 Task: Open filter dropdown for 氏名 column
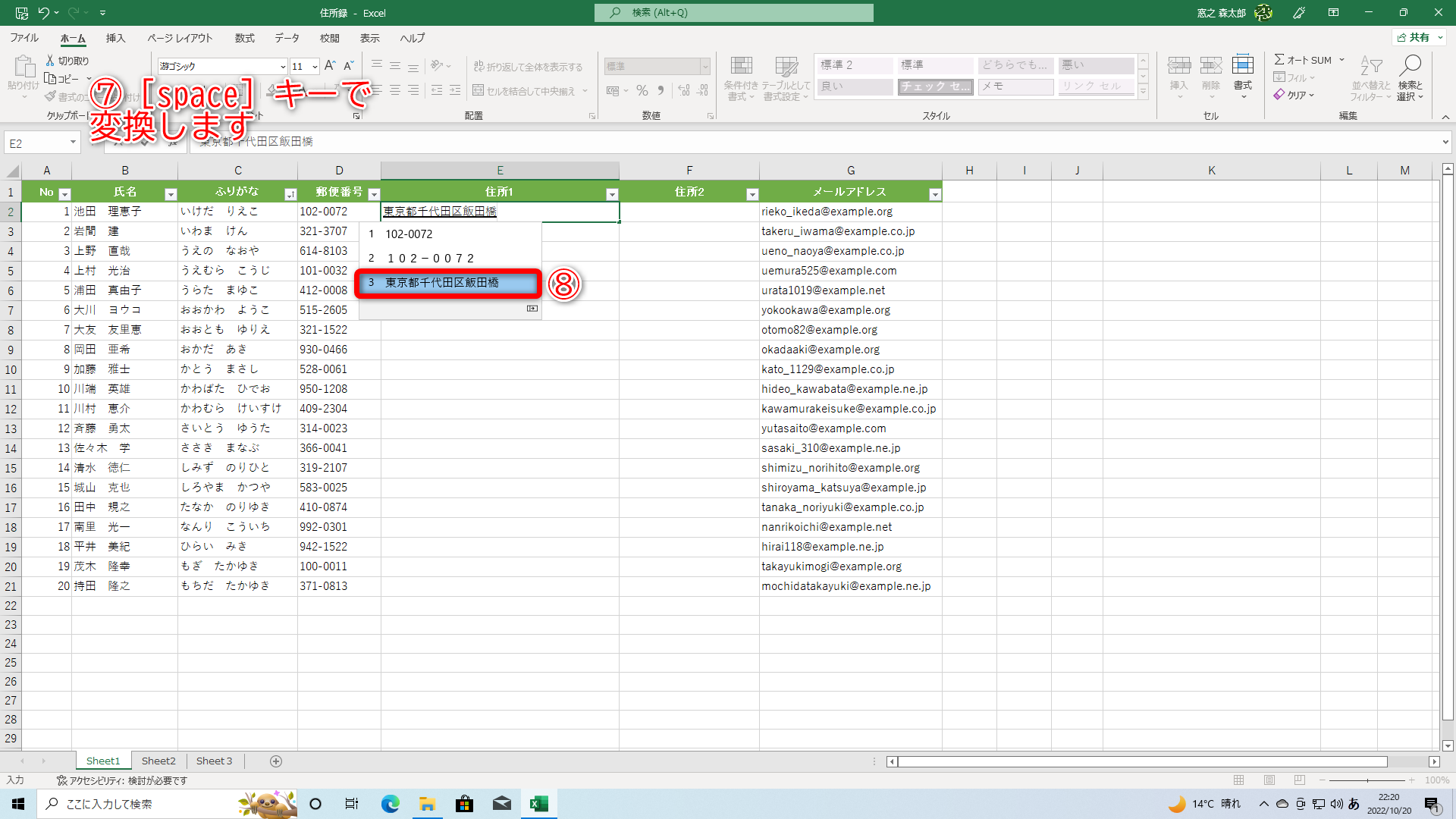[171, 194]
